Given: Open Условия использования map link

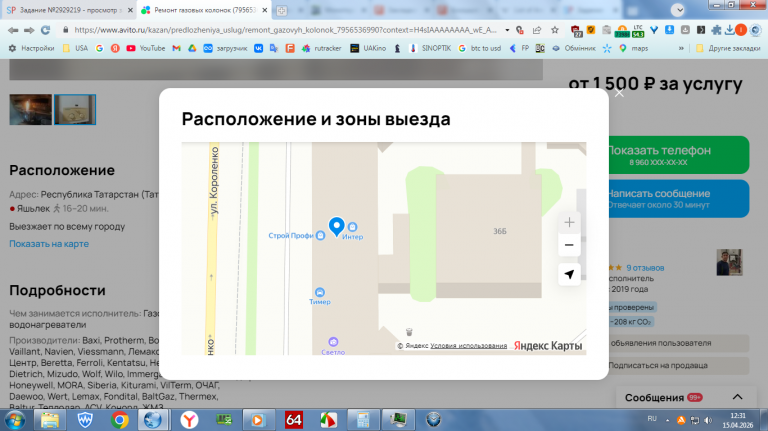Looking at the screenshot, I should (468, 346).
